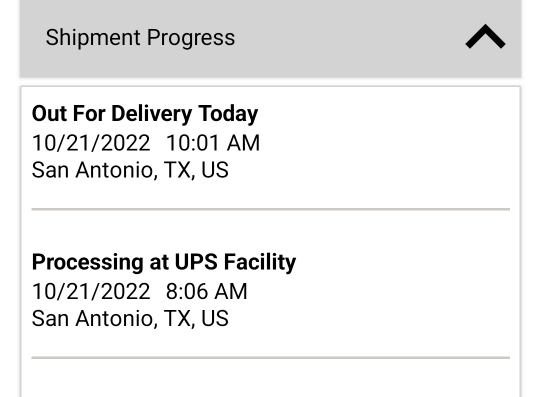The width and height of the screenshot is (540, 397).
Task: Collapse Shipment Progress with the chevron arrow
Action: pos(485,36)
